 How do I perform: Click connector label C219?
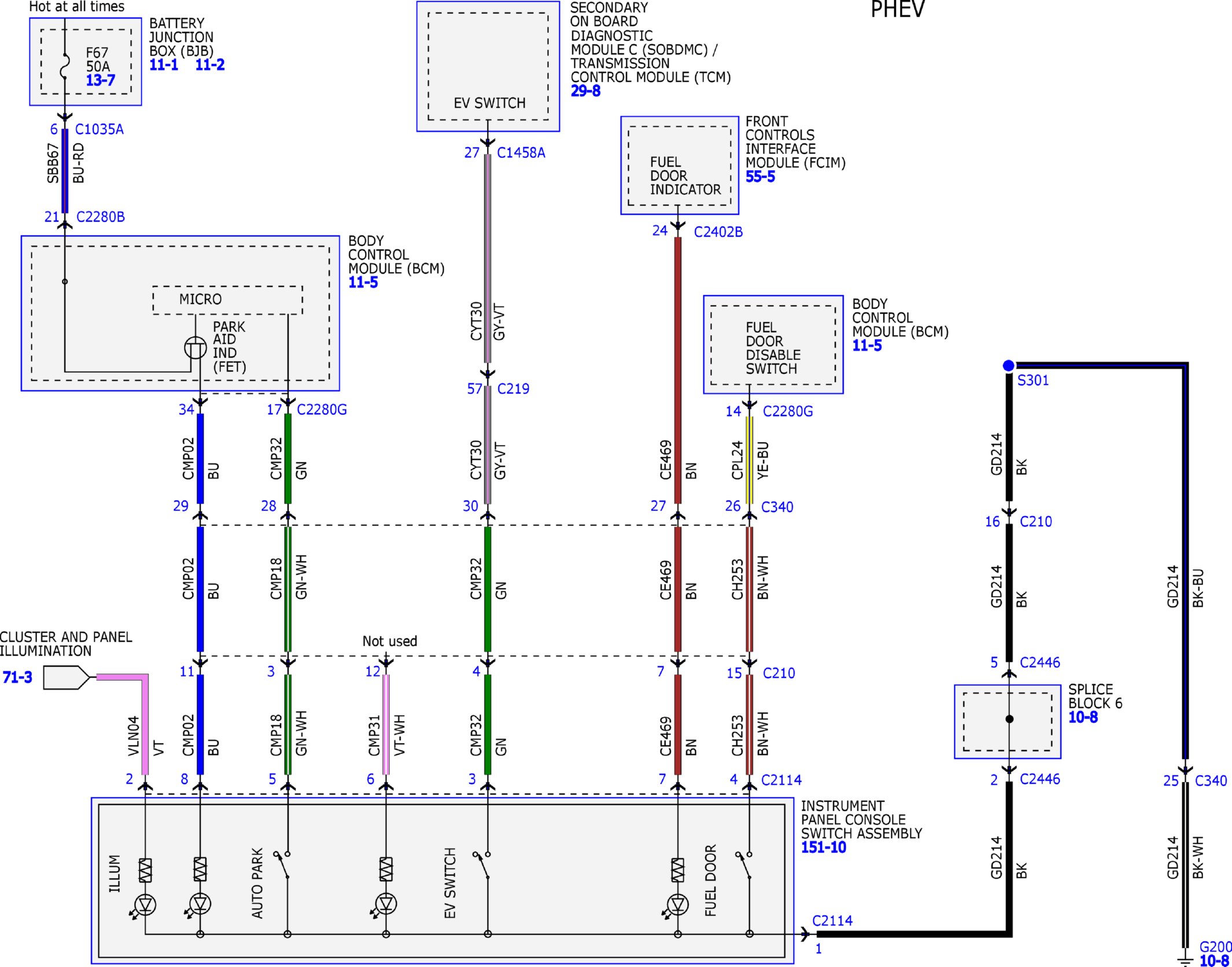[x=514, y=388]
